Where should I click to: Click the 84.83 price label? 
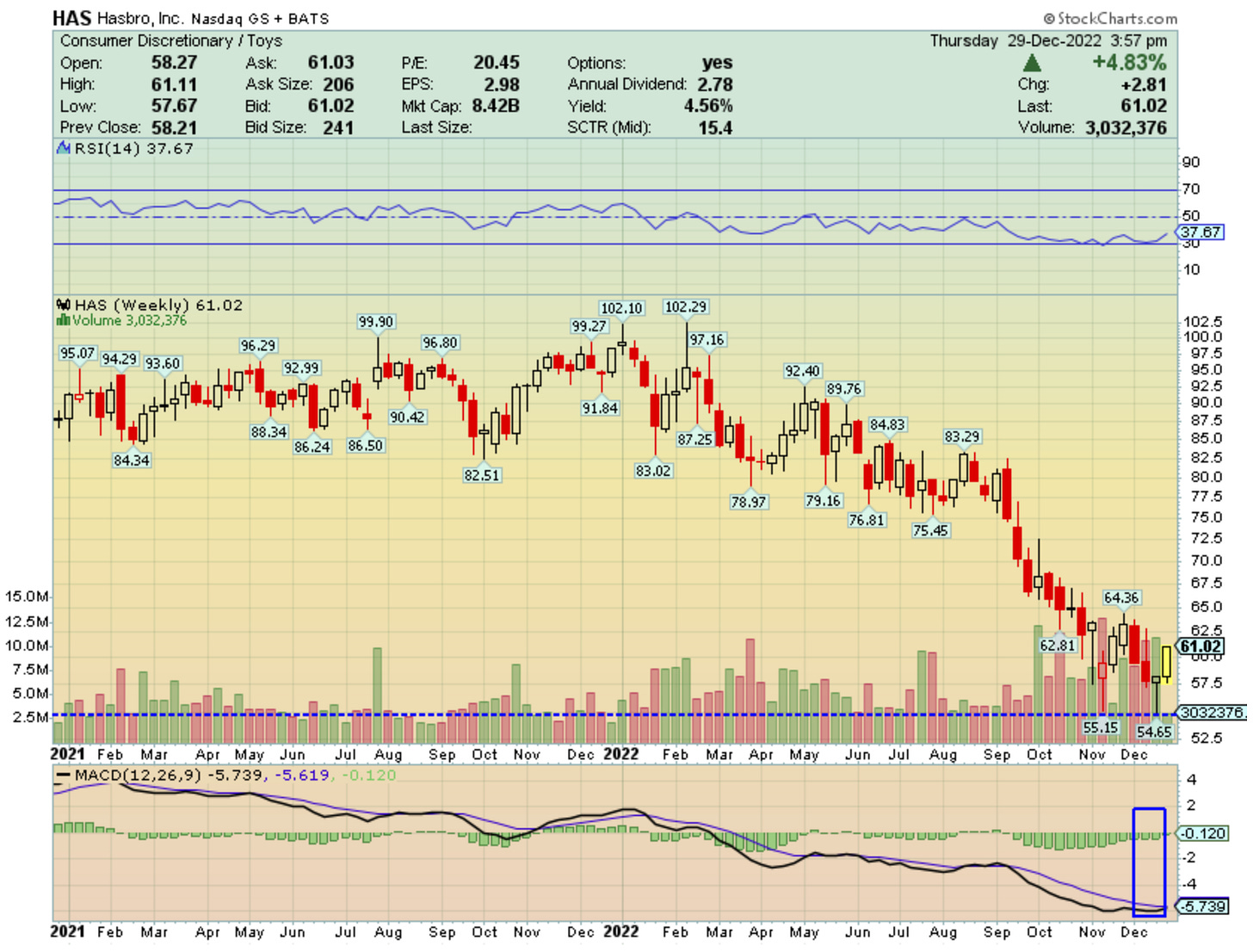coord(887,424)
